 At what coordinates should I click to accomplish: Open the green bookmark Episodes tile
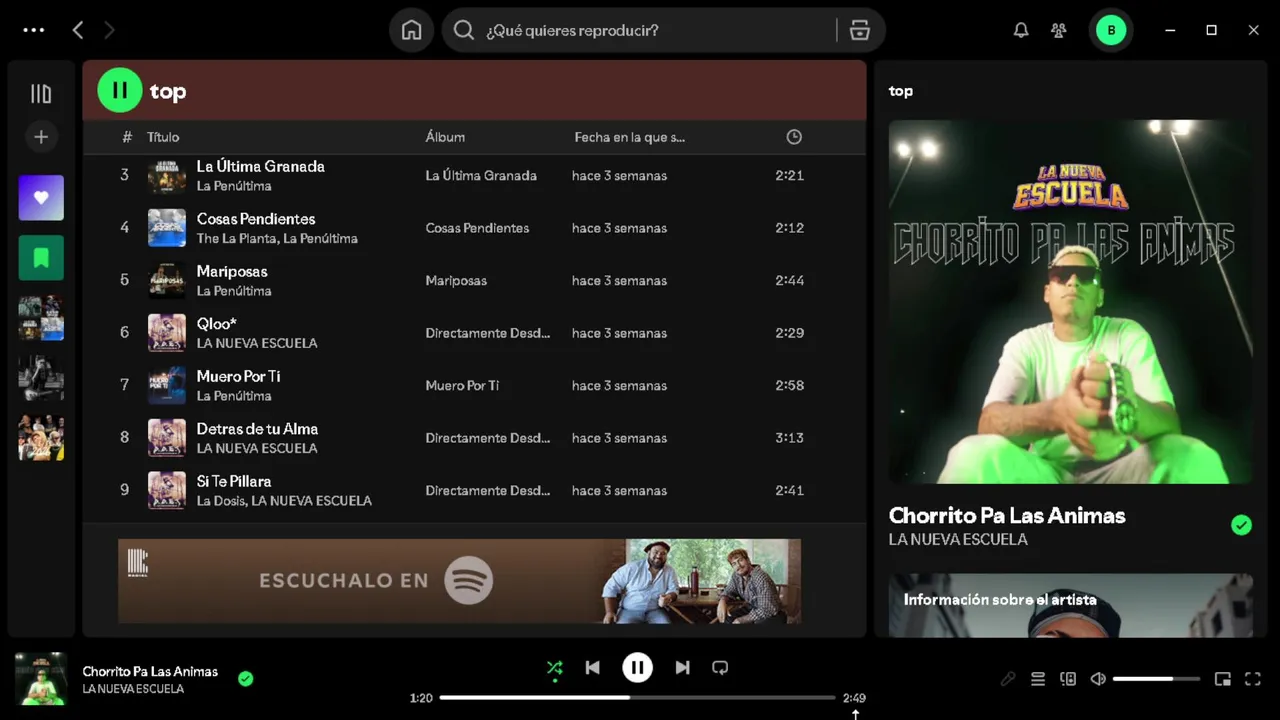click(x=41, y=258)
